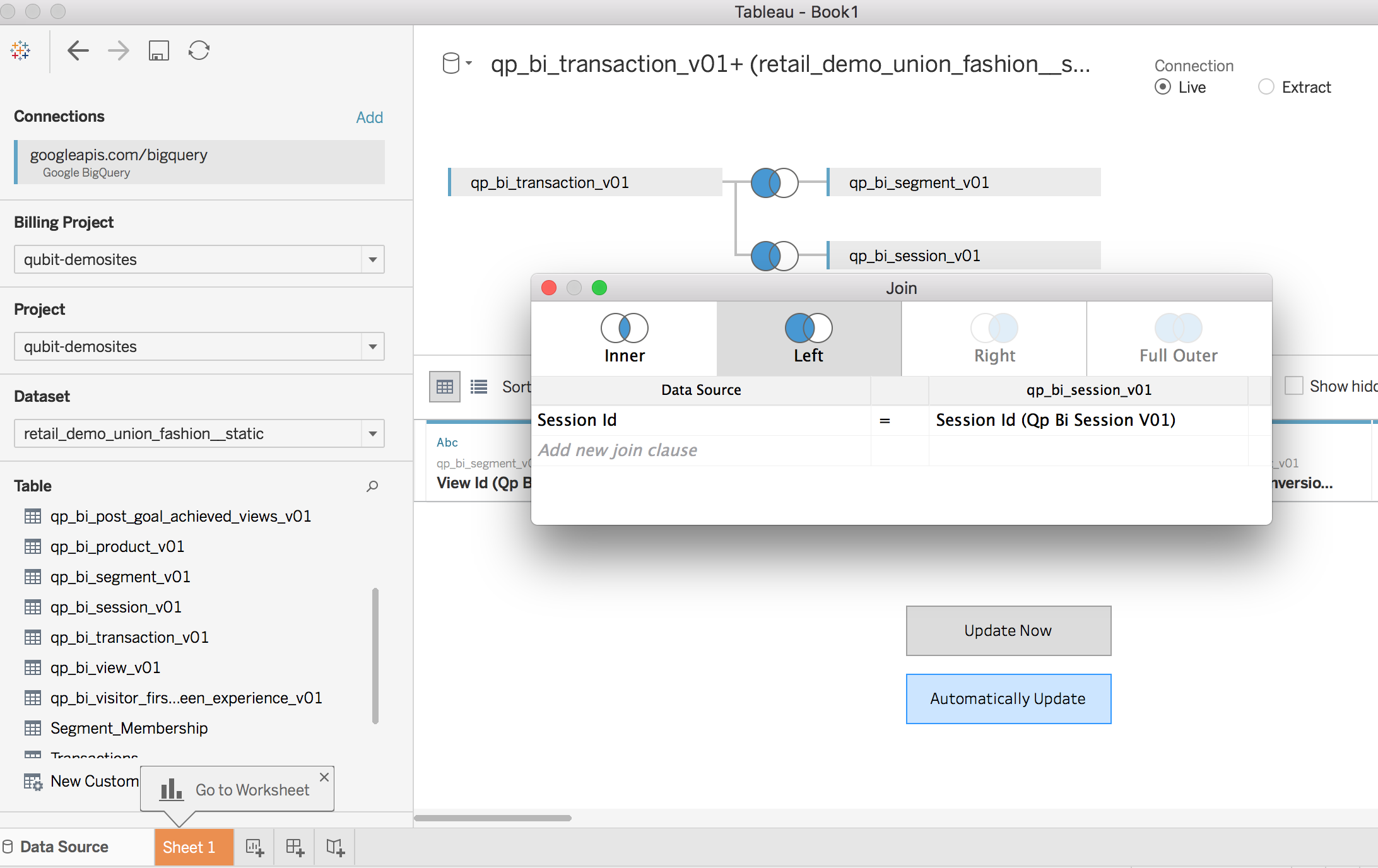Toggle Show hidden fields checkbox
This screenshot has width=1378, height=868.
point(1294,385)
